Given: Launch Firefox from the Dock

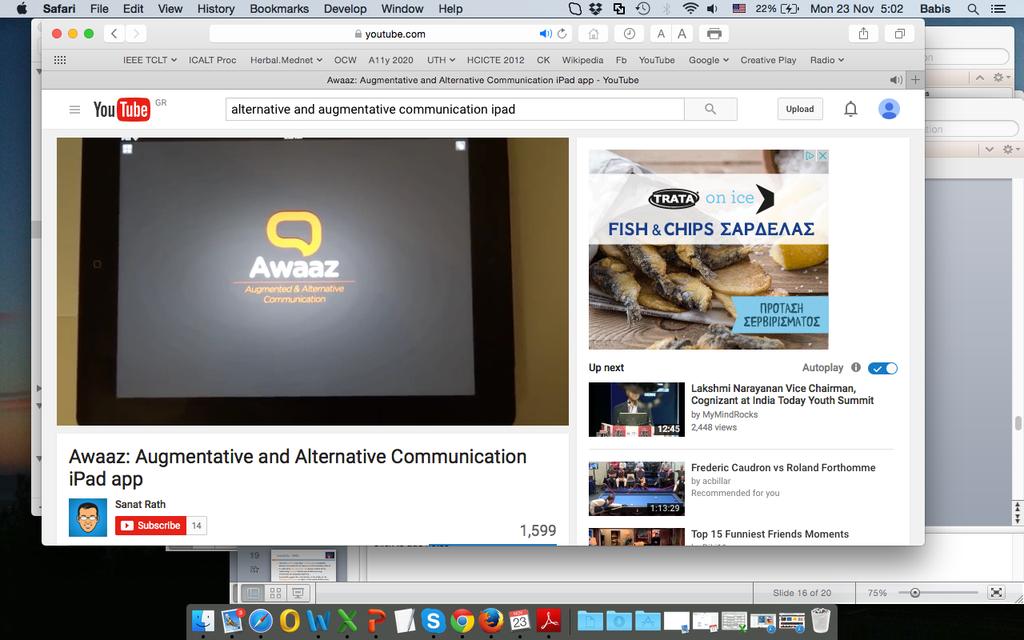Looking at the screenshot, I should click(x=491, y=620).
